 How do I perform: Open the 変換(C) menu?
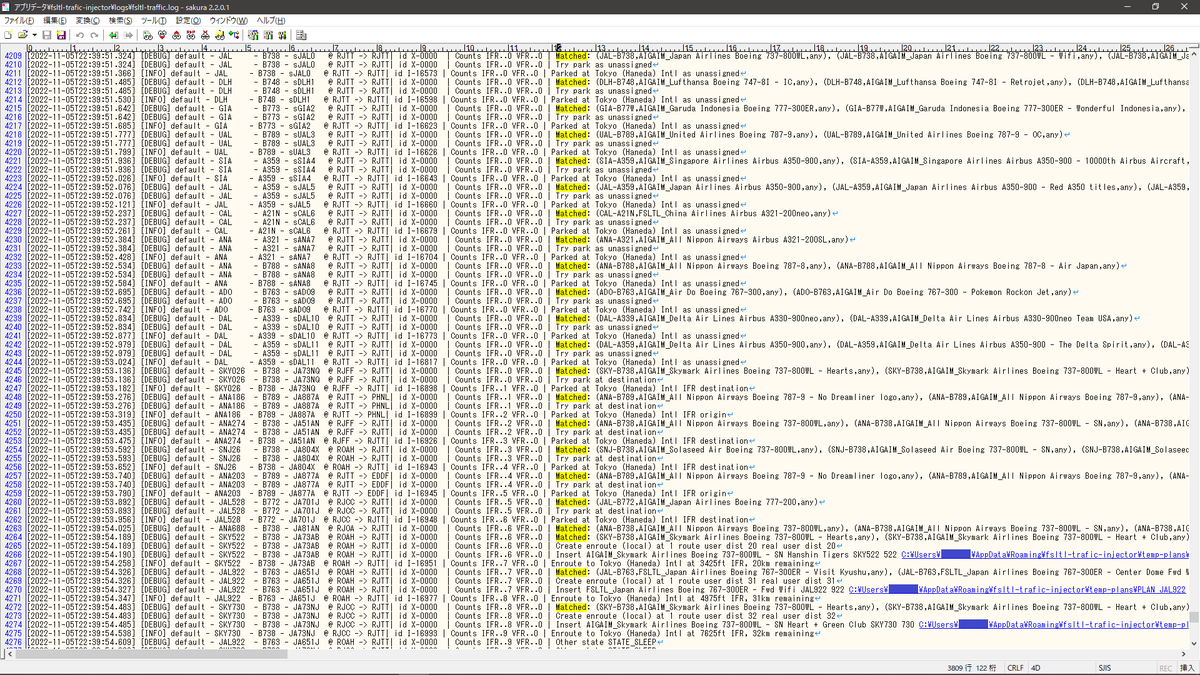(88, 20)
